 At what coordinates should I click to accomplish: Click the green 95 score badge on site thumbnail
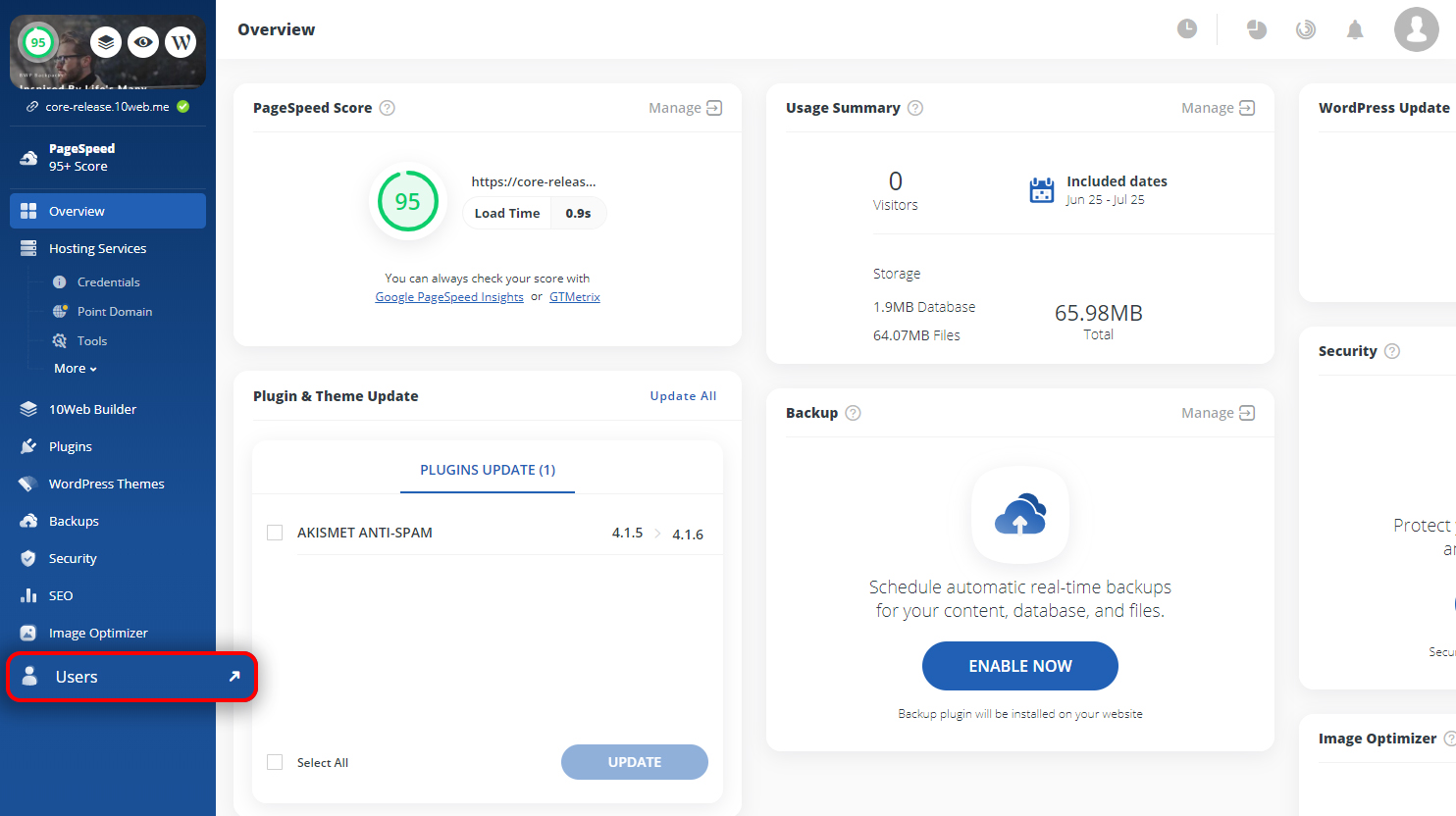tap(38, 42)
